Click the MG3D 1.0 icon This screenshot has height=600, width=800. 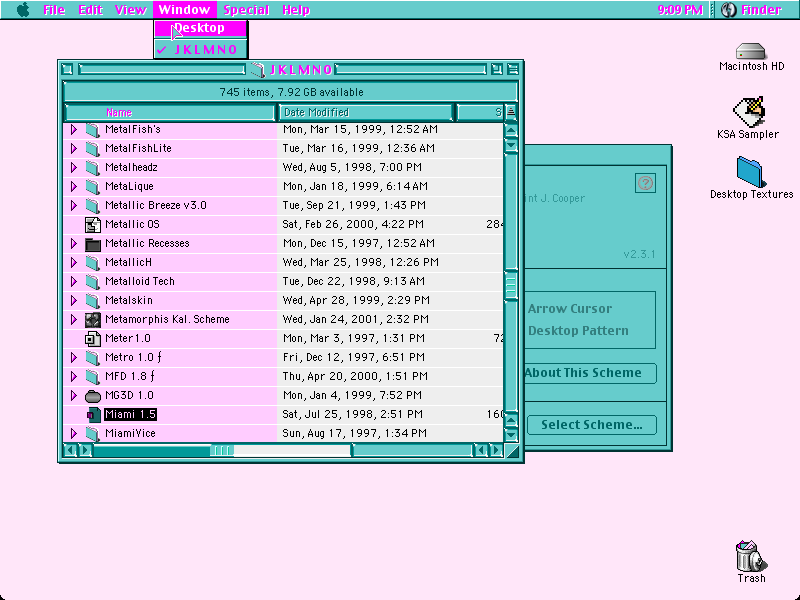[92, 396]
